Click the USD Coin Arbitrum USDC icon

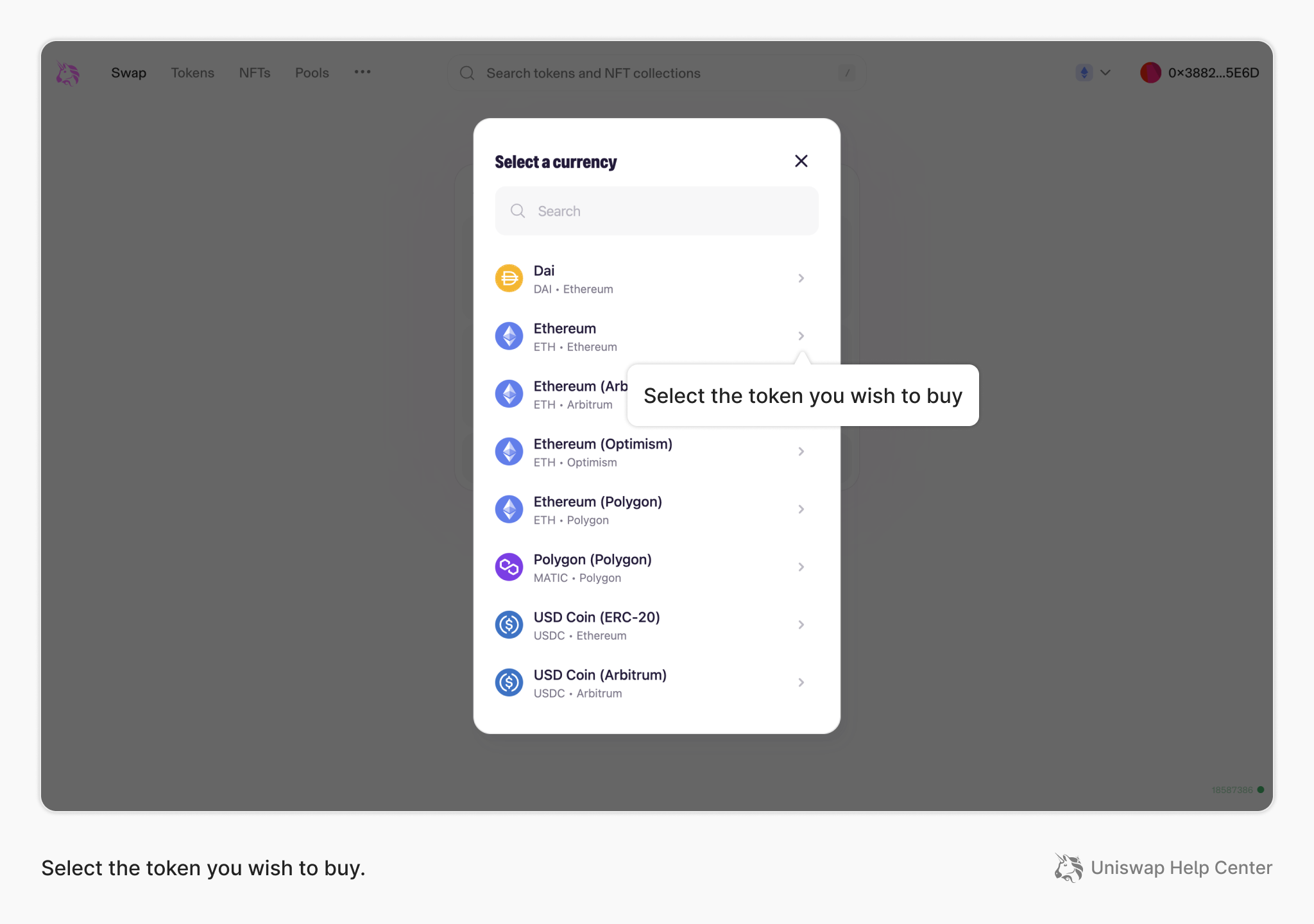click(510, 683)
